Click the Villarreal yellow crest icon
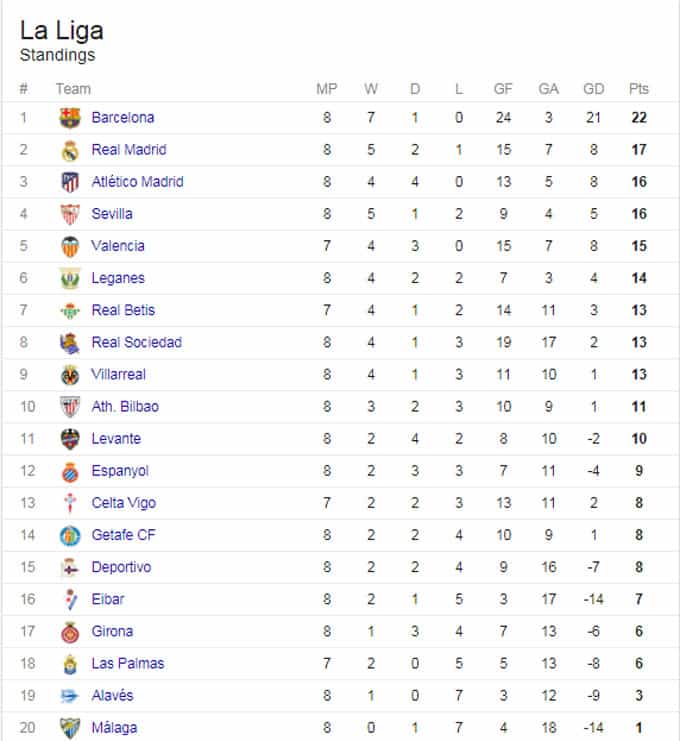This screenshot has width=680, height=741. (70, 375)
